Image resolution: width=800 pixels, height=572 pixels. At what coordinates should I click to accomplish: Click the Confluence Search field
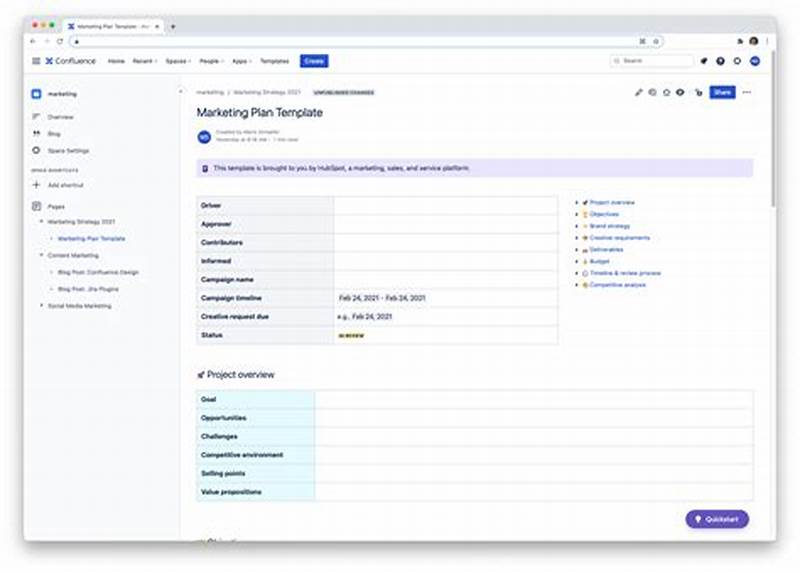(652, 61)
